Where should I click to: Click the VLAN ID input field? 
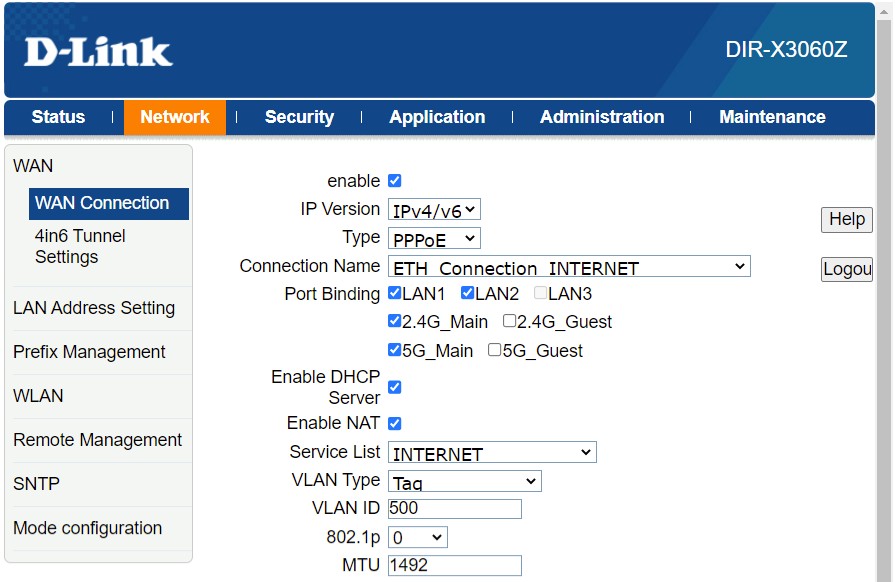(454, 509)
